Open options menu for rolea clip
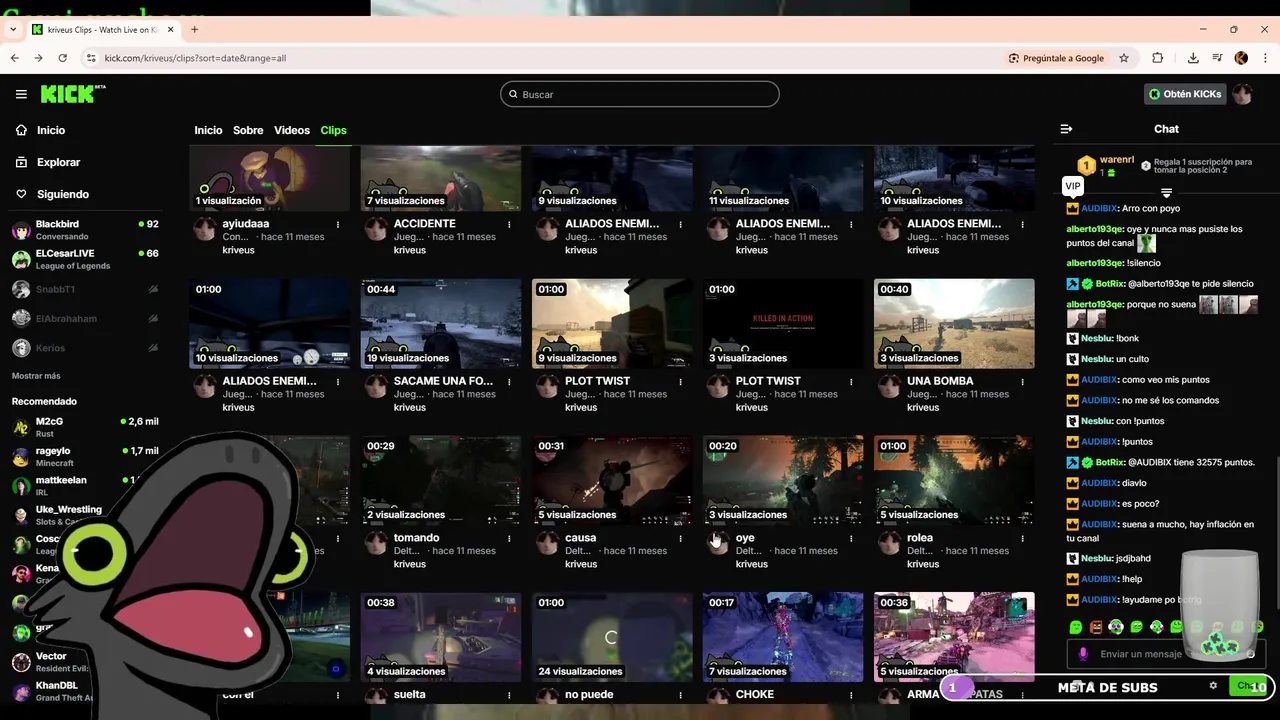 point(1022,539)
